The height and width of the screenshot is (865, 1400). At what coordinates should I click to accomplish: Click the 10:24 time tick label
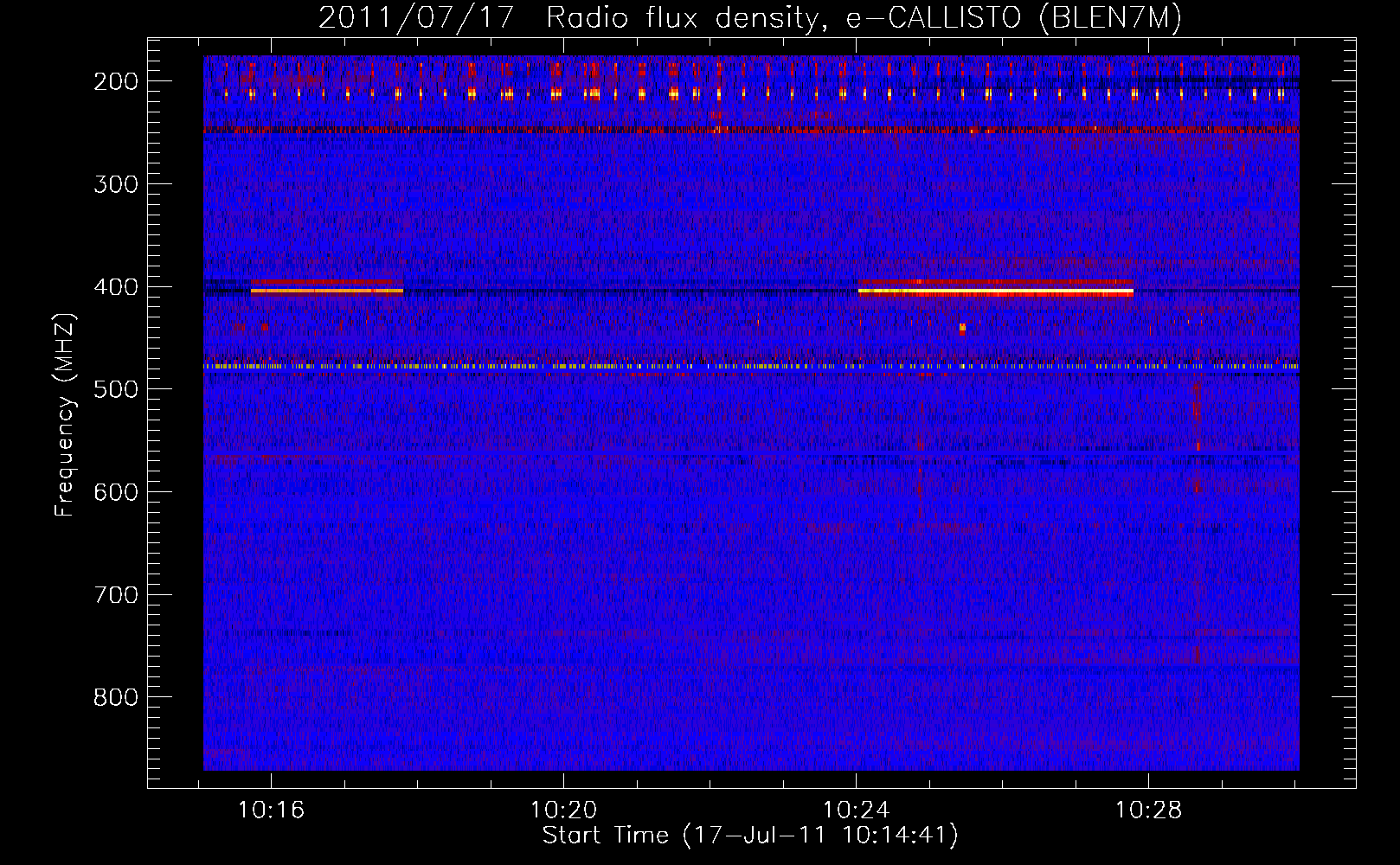click(857, 811)
